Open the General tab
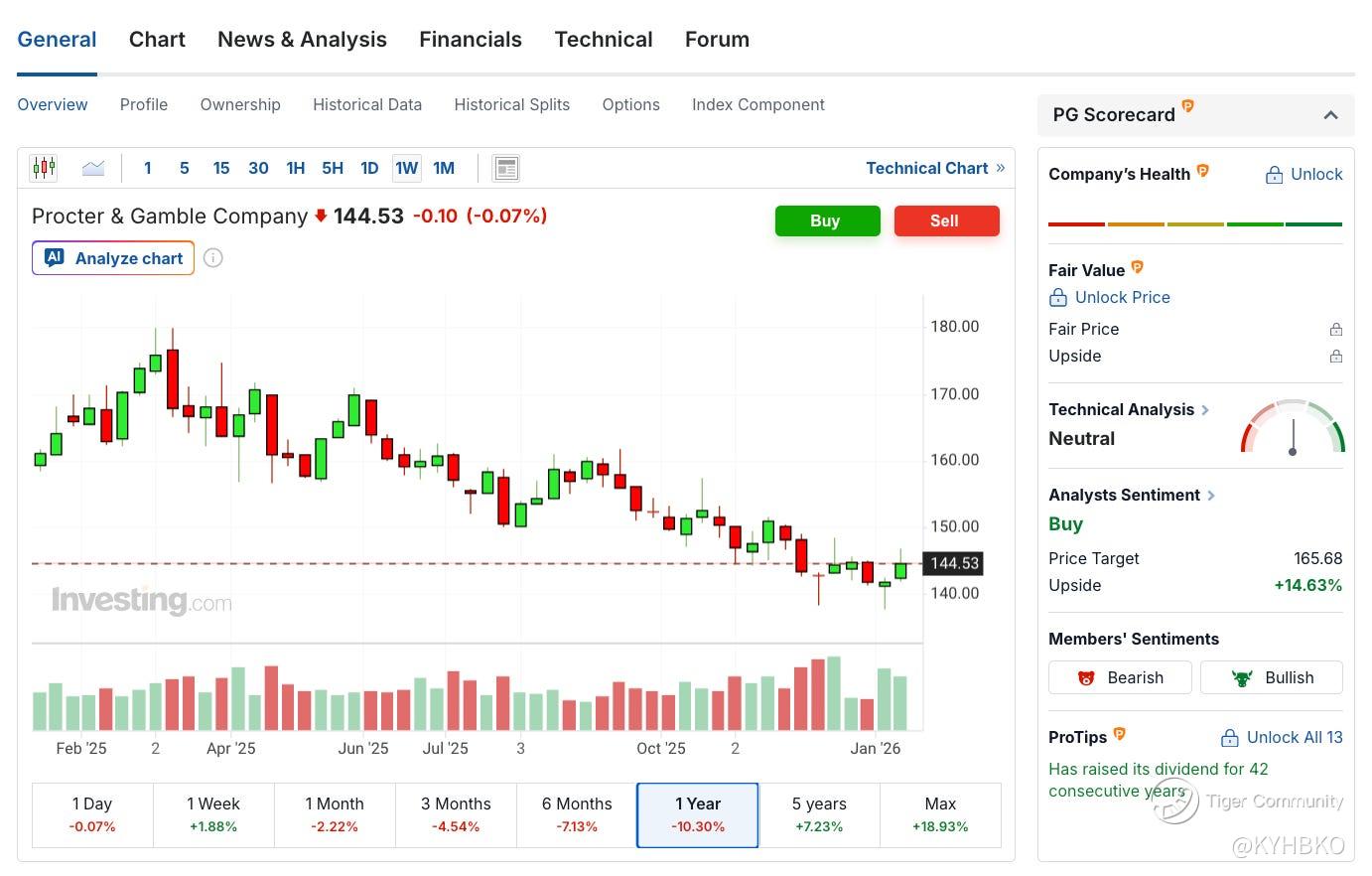Screen dimensions: 1372x876 click(x=57, y=40)
